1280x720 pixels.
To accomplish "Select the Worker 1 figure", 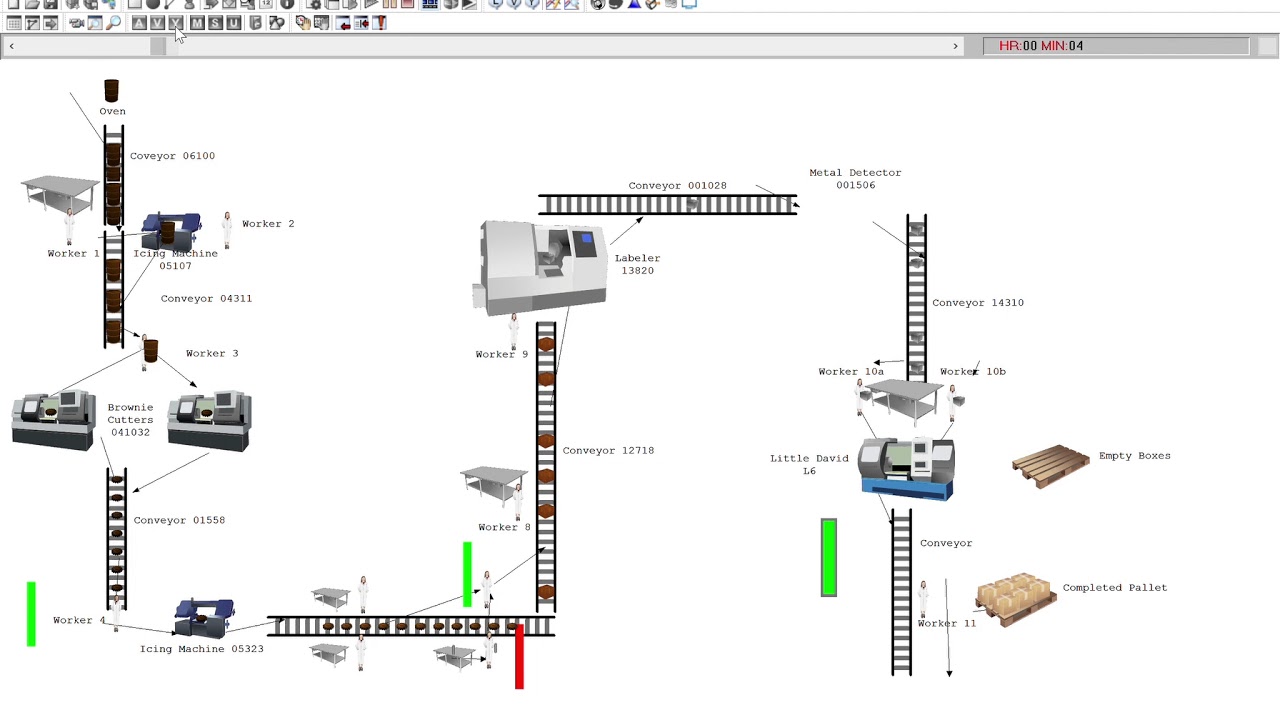I will (69, 228).
